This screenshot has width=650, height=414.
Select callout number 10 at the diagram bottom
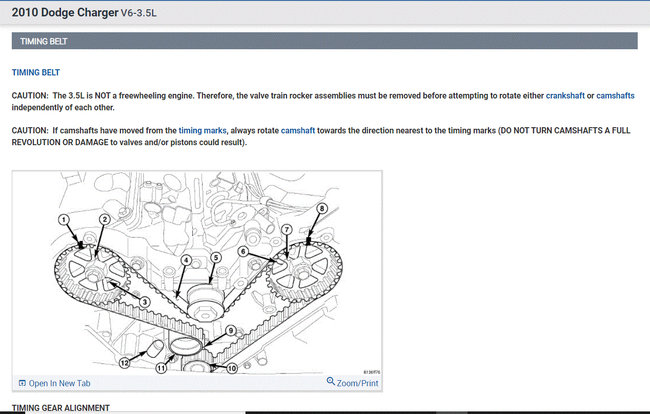(x=231, y=368)
